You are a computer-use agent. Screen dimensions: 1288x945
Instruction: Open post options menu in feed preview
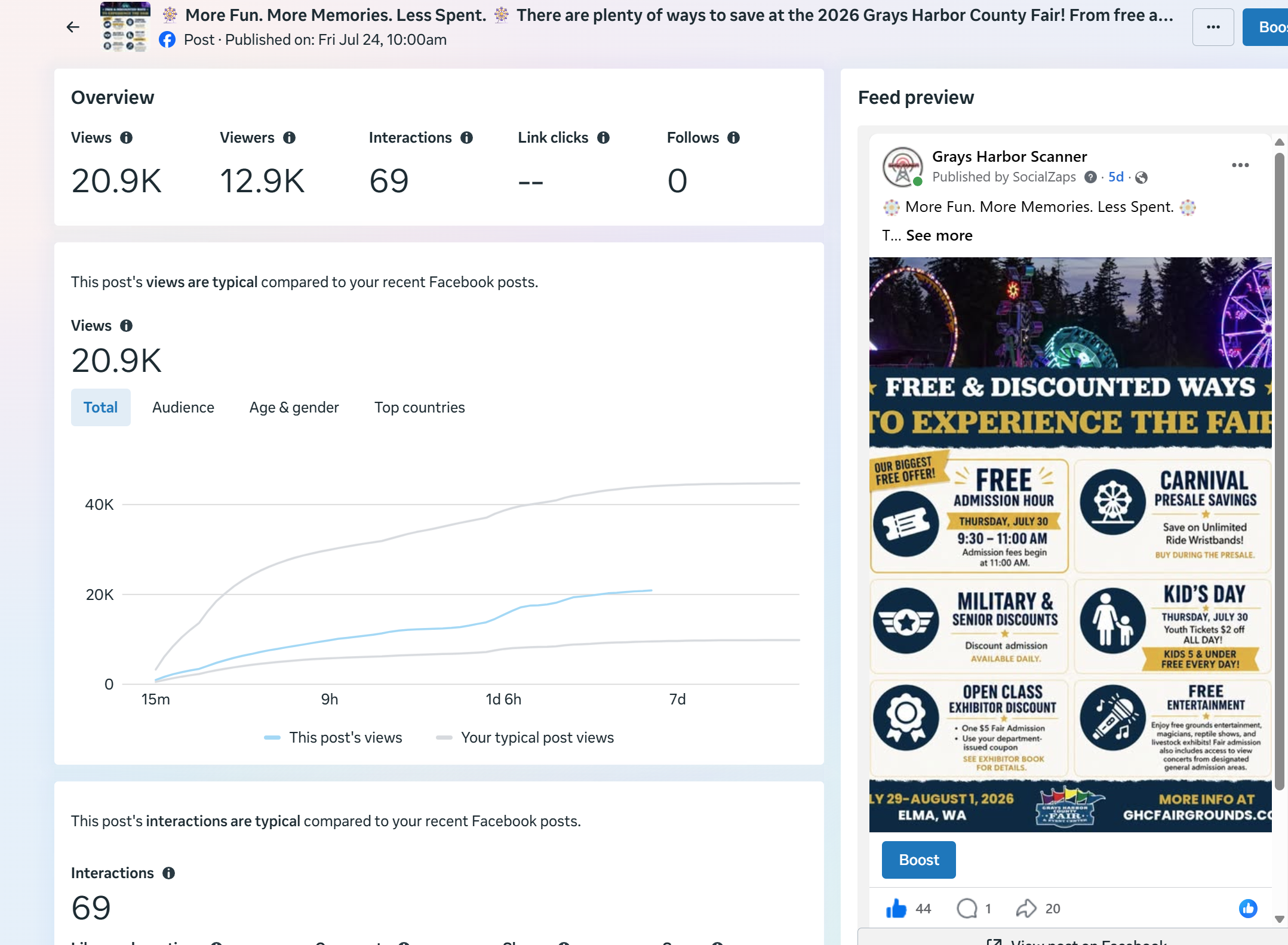1240,165
